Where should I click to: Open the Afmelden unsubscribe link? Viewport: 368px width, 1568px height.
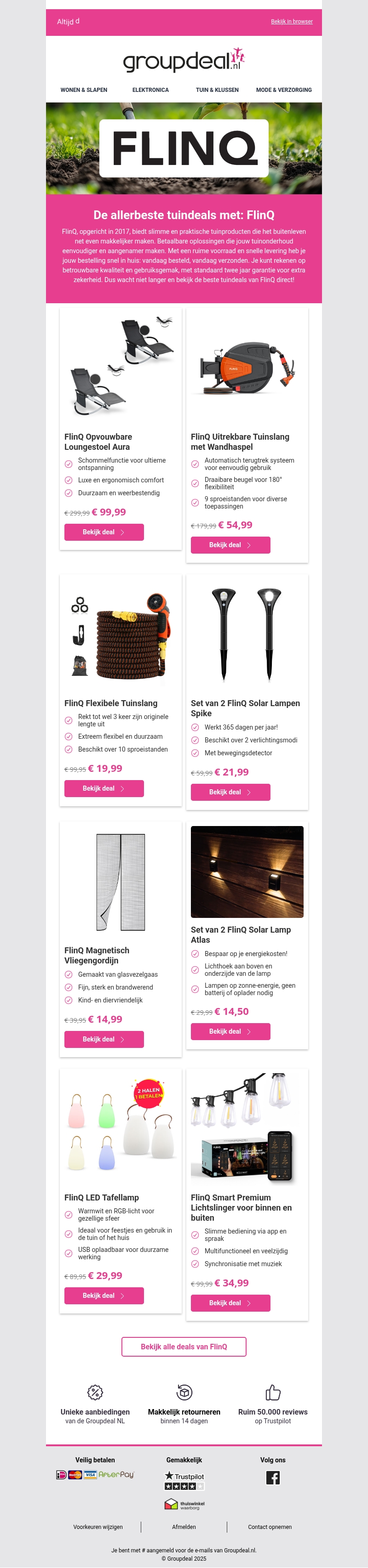tap(184, 1527)
